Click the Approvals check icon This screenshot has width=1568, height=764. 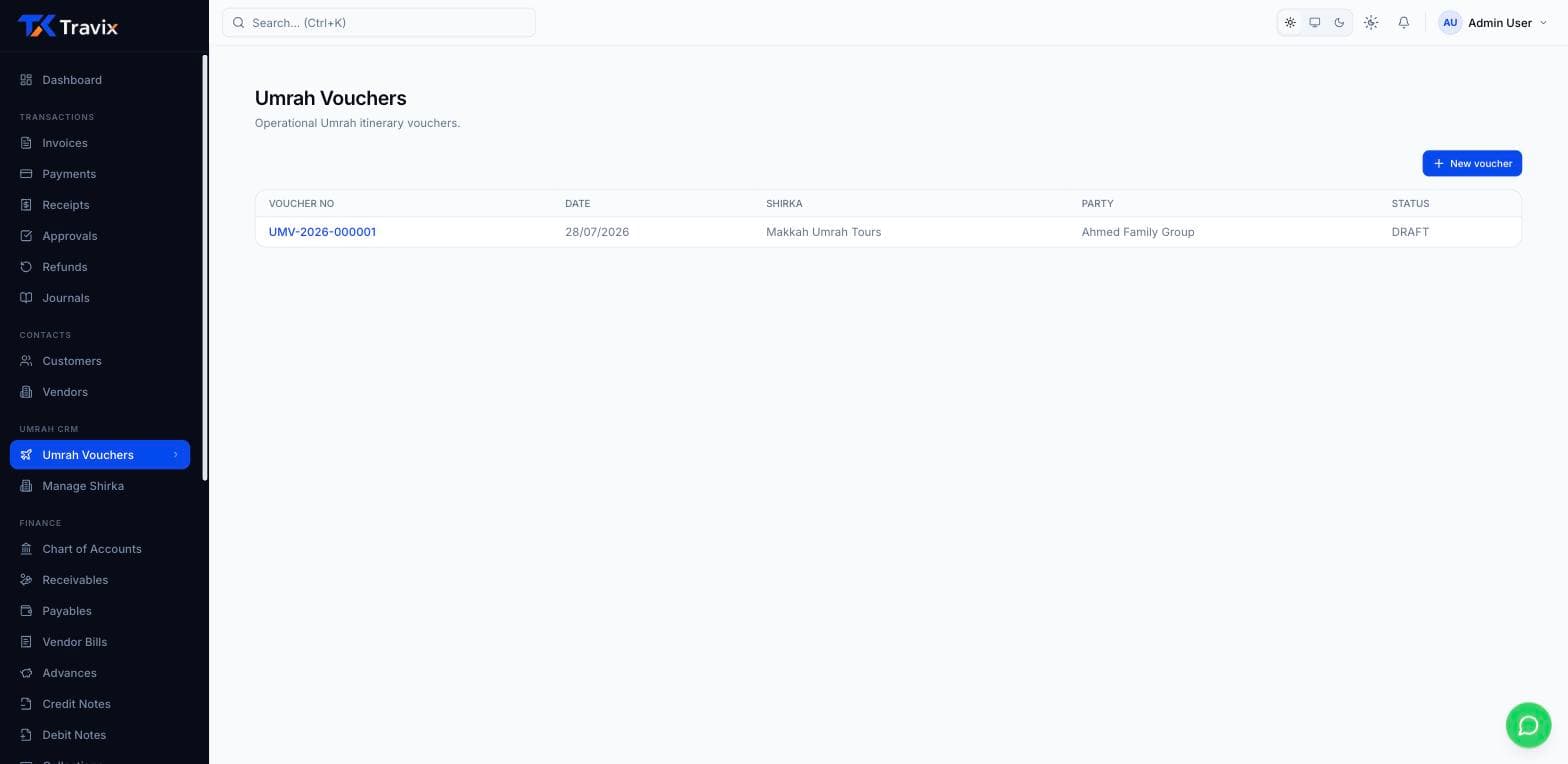coord(26,236)
